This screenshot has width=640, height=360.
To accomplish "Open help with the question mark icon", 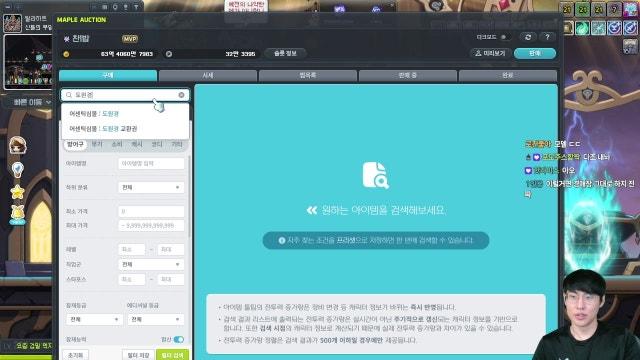I will [x=547, y=37].
